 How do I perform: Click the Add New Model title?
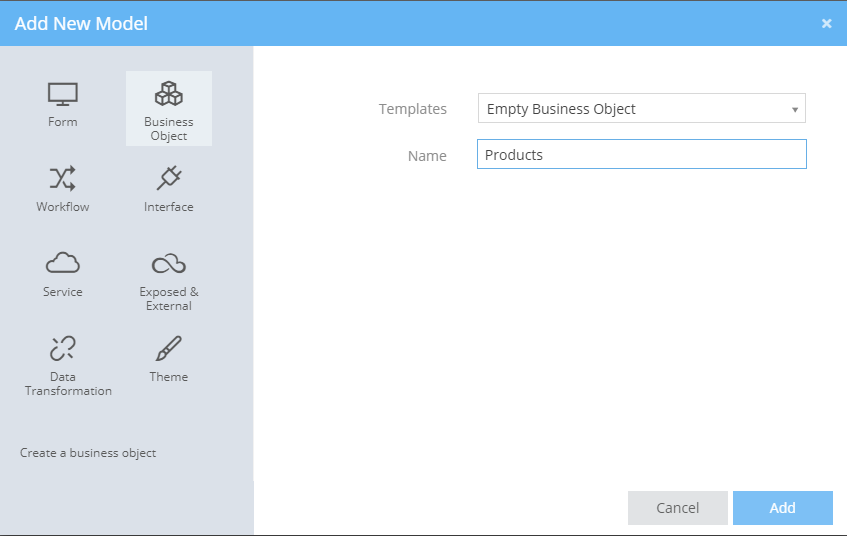(81, 23)
